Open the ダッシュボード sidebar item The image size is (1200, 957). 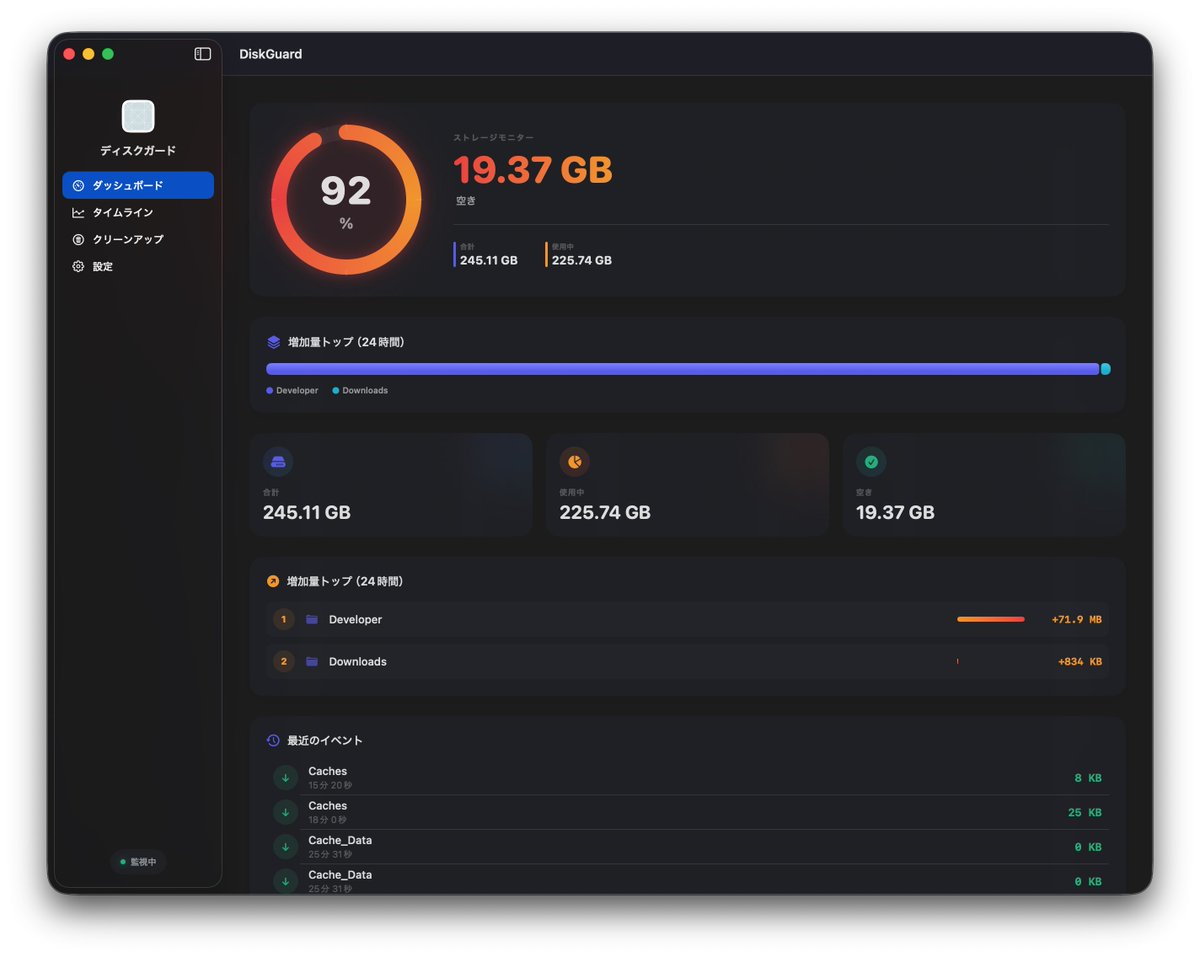pos(138,185)
